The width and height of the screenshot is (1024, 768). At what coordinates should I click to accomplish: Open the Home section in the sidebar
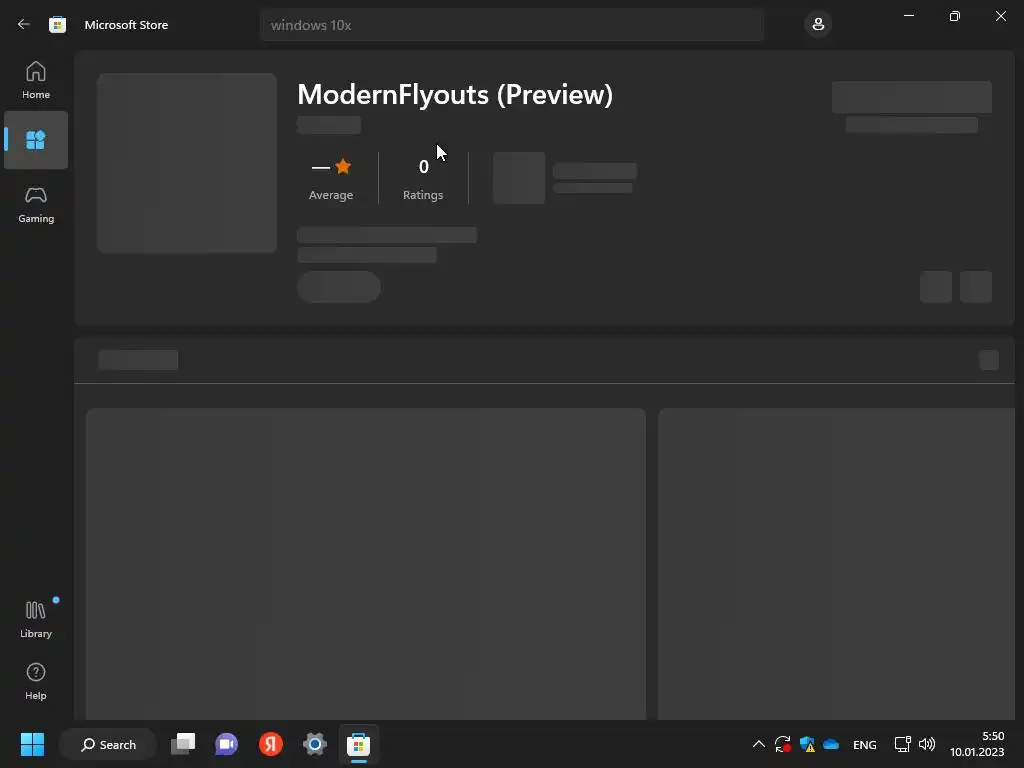pyautogui.click(x=36, y=80)
